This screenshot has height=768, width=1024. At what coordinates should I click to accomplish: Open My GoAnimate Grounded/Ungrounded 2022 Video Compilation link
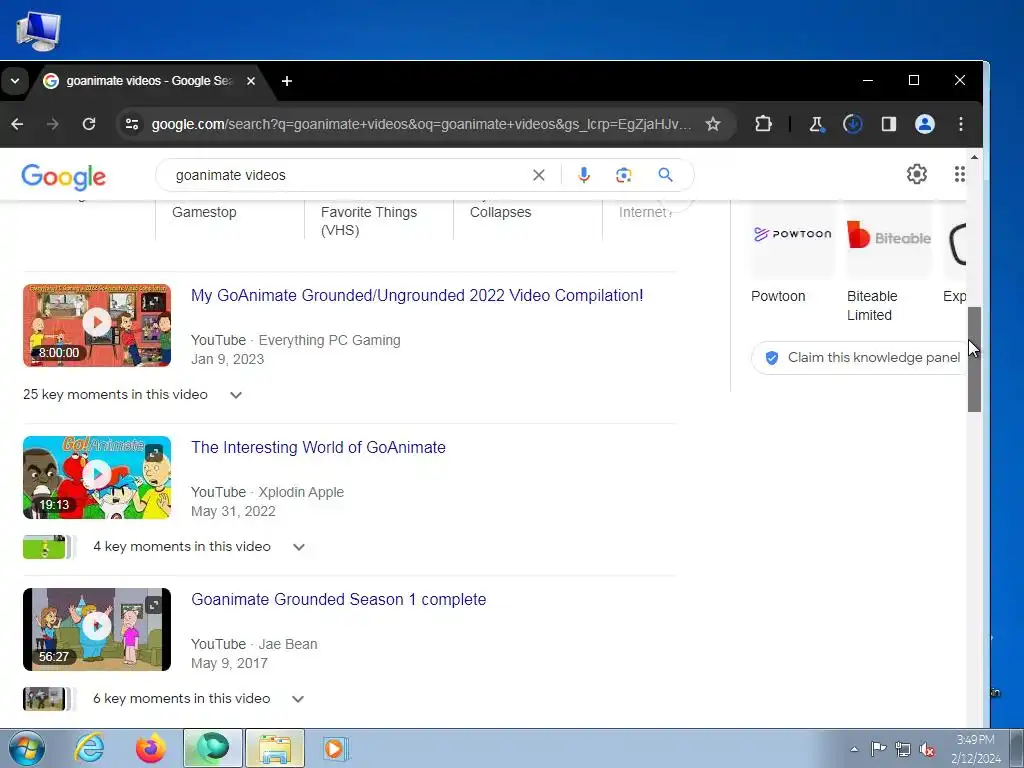(x=417, y=295)
